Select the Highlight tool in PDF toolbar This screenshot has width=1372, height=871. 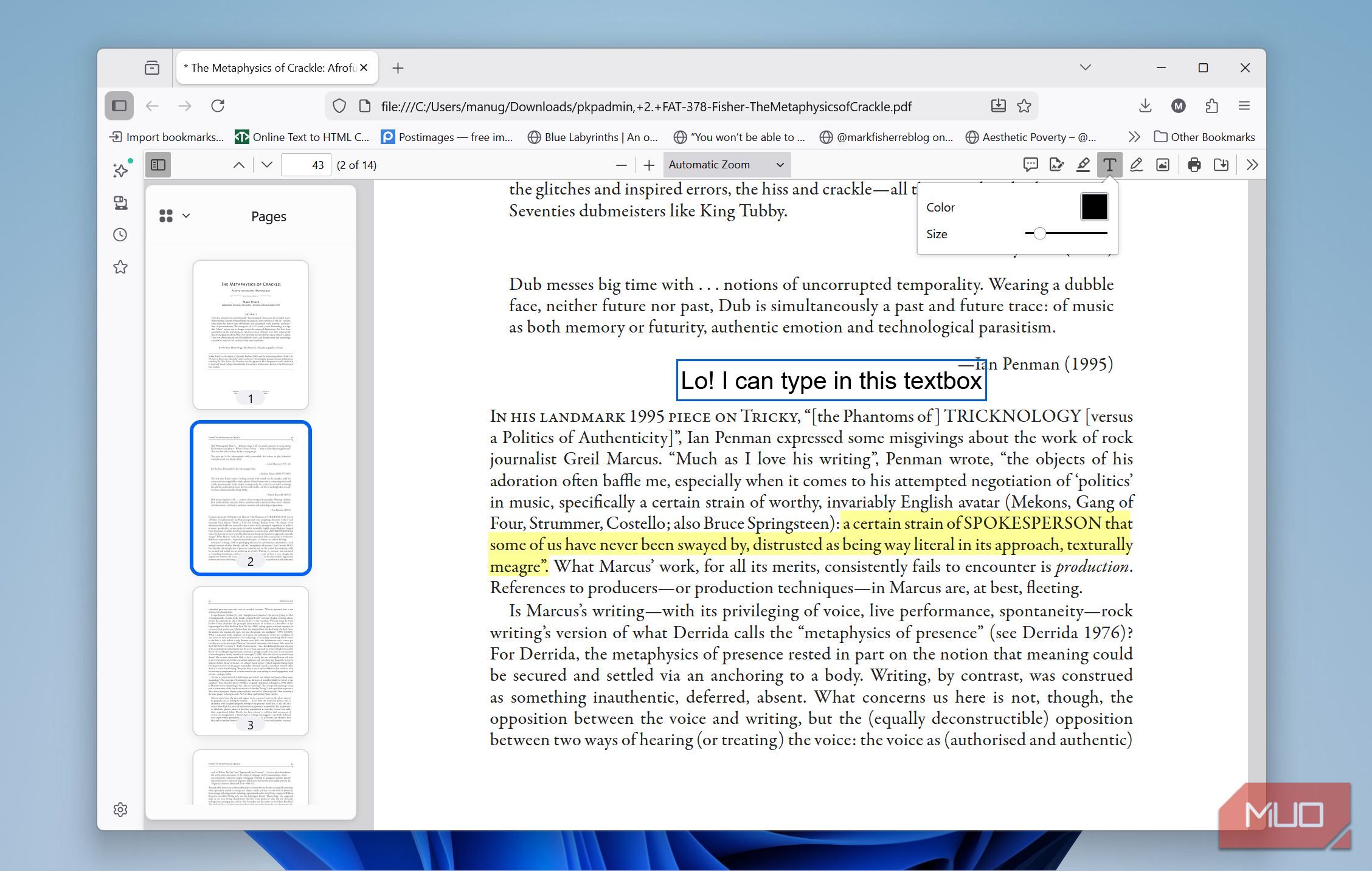1083,165
